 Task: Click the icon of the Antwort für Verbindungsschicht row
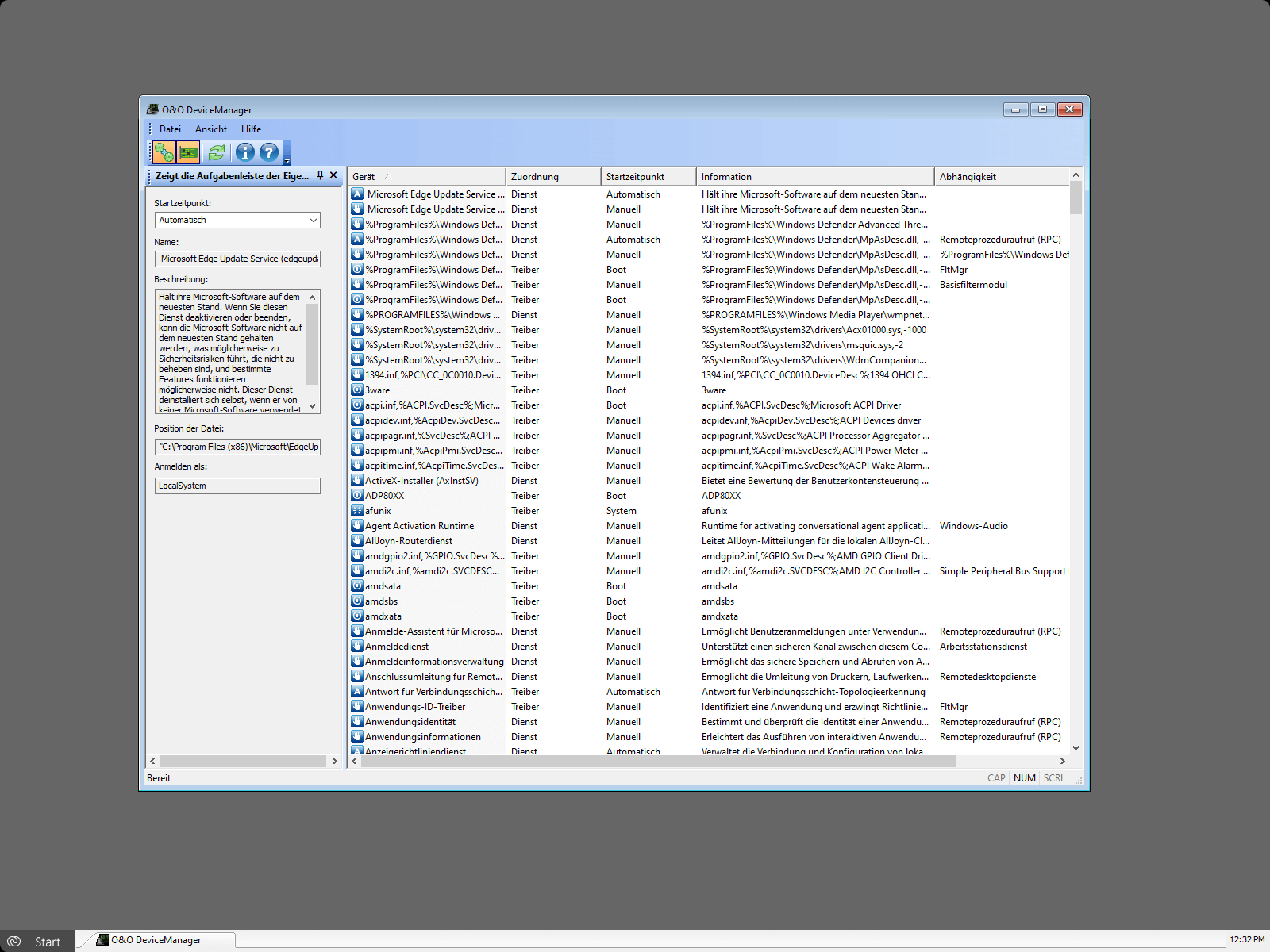pos(357,691)
